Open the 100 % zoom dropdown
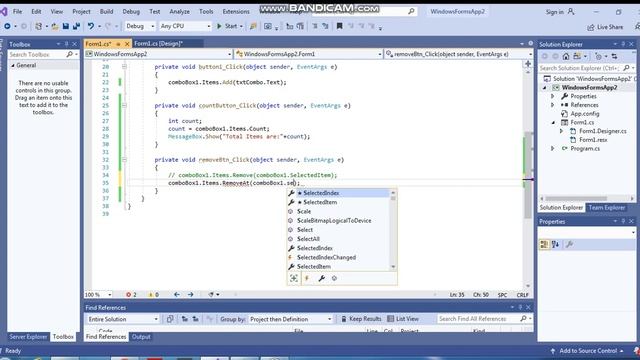 coord(98,294)
